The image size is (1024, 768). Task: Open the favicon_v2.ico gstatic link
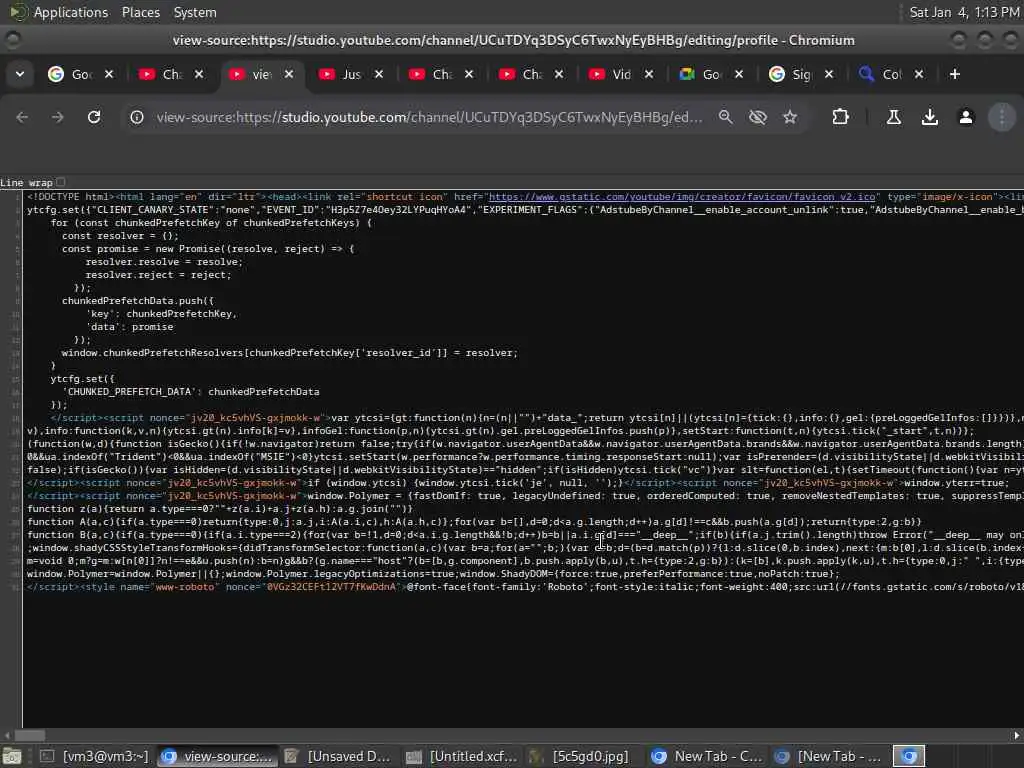point(682,197)
